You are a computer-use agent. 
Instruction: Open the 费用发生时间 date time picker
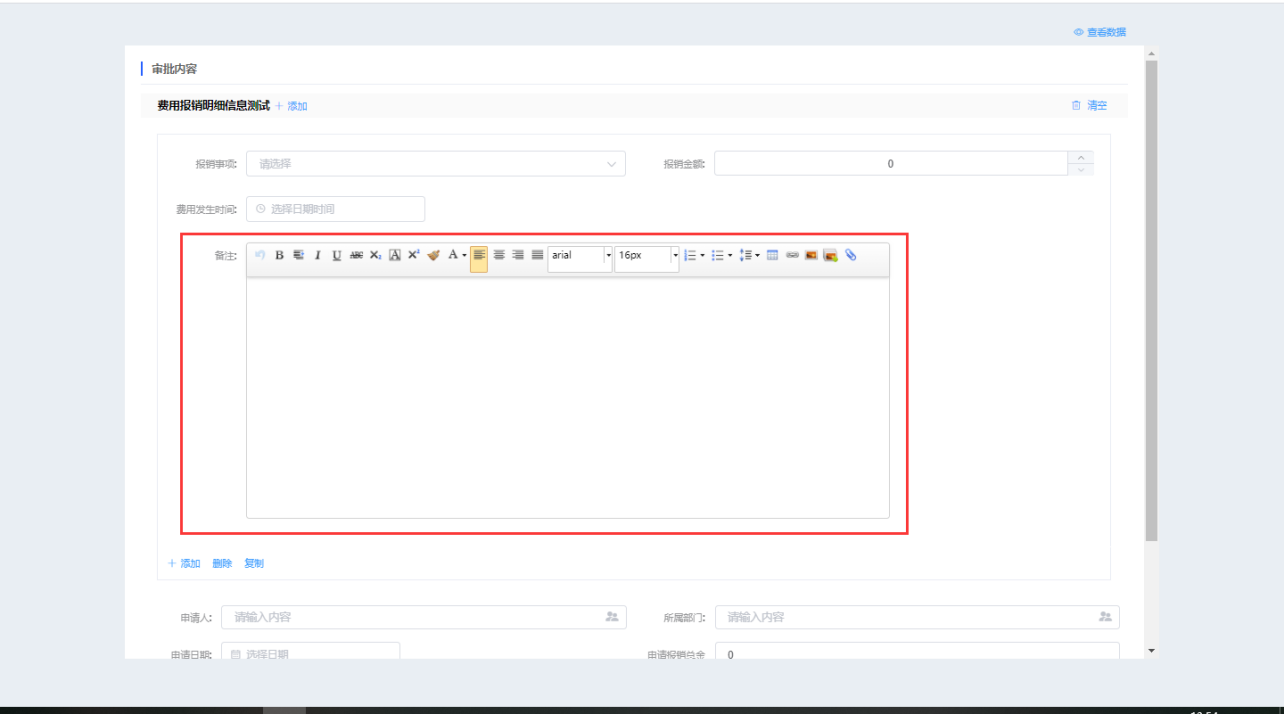tap(335, 209)
